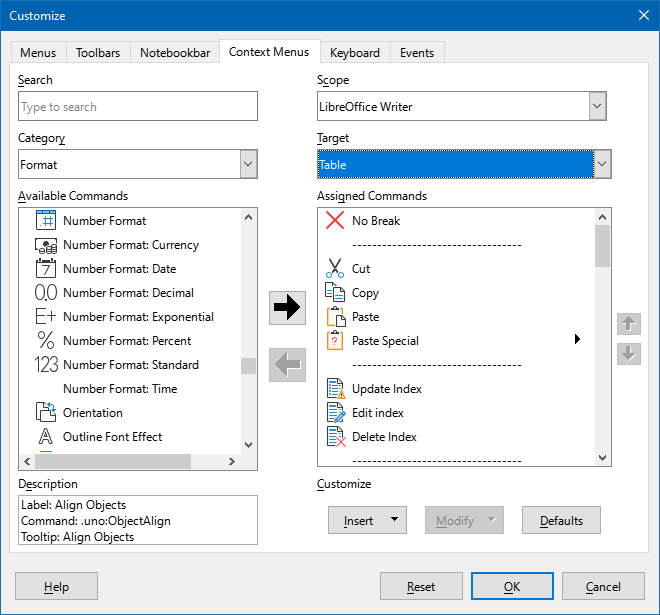Expand the Paste Special submenu arrow
The width and height of the screenshot is (660, 615).
tap(577, 340)
